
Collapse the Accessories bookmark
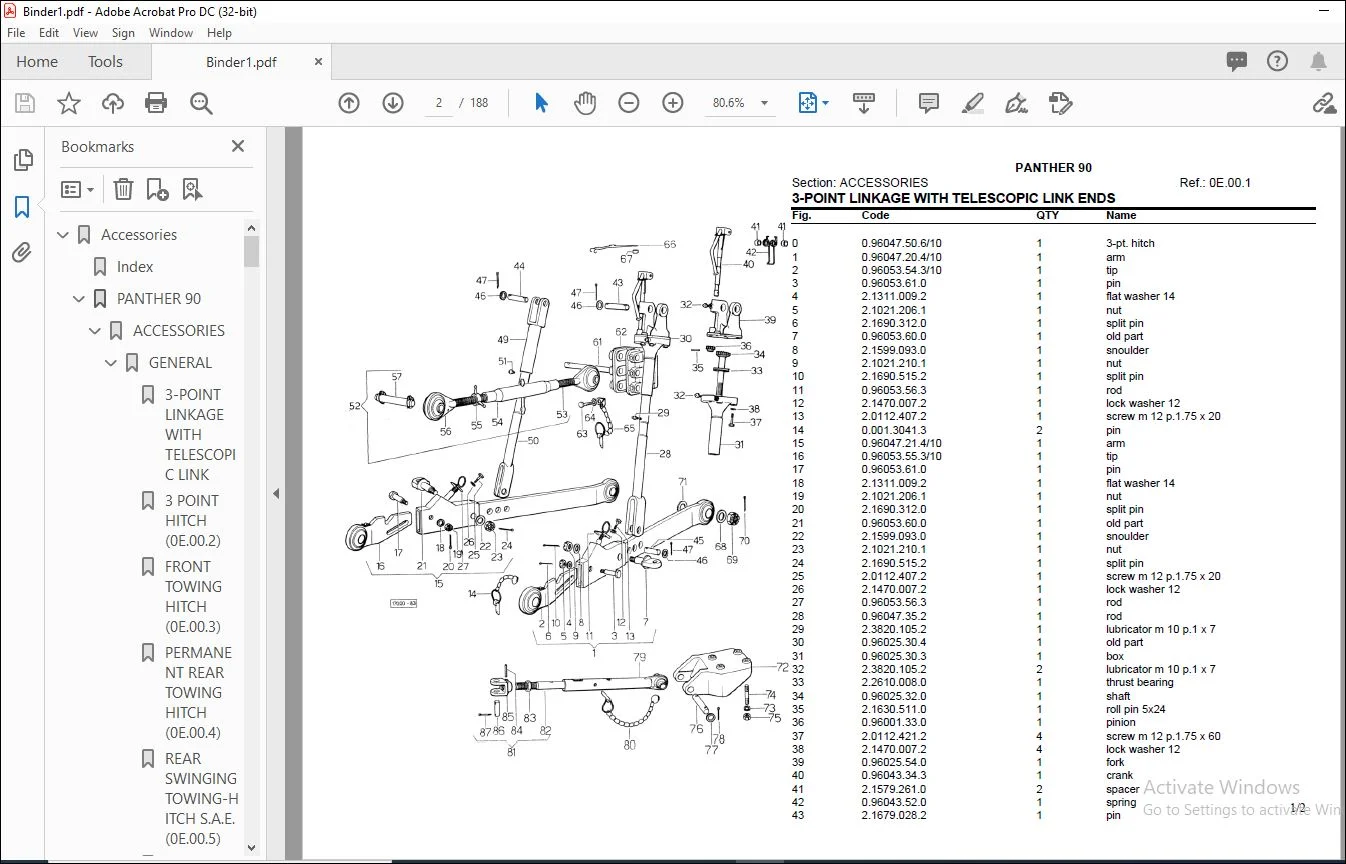[x=64, y=235]
